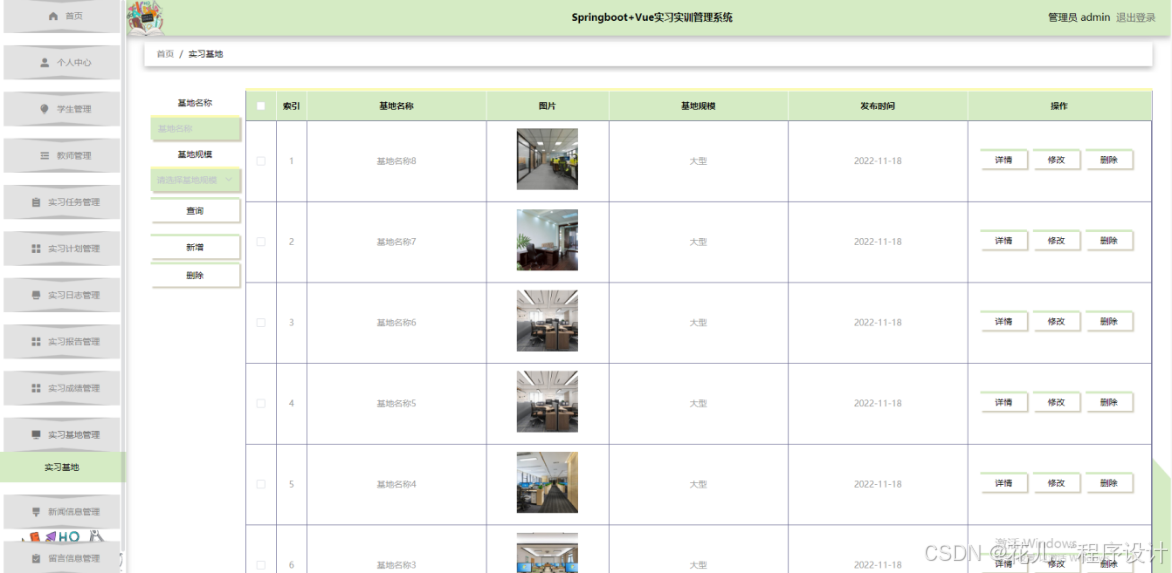This screenshot has width=1172, height=573.
Task: Open the 请选择基地规模 dropdown
Action: tap(195, 179)
